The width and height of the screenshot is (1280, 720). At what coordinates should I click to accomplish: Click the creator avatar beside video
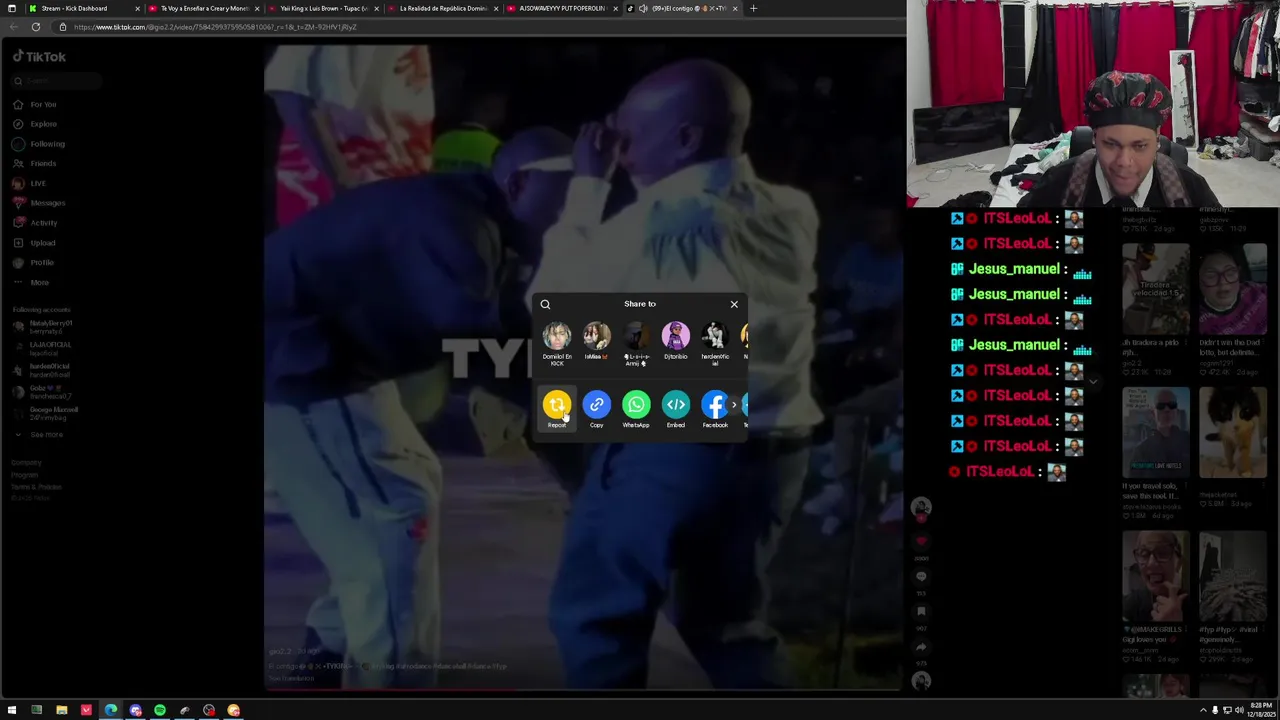(x=921, y=508)
